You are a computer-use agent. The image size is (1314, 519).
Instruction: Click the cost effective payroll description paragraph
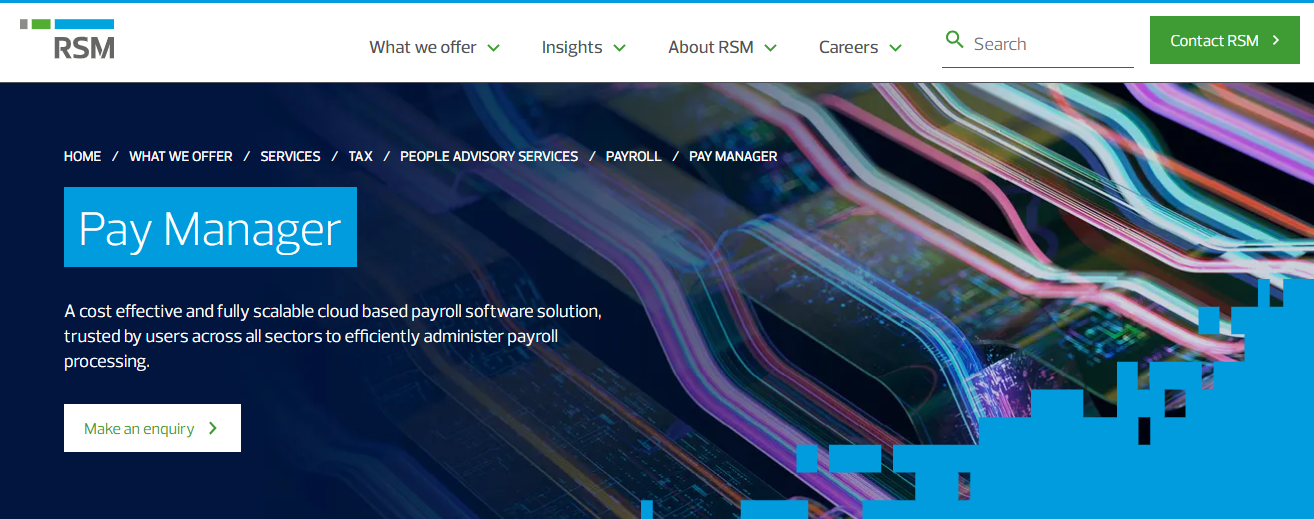coord(333,336)
